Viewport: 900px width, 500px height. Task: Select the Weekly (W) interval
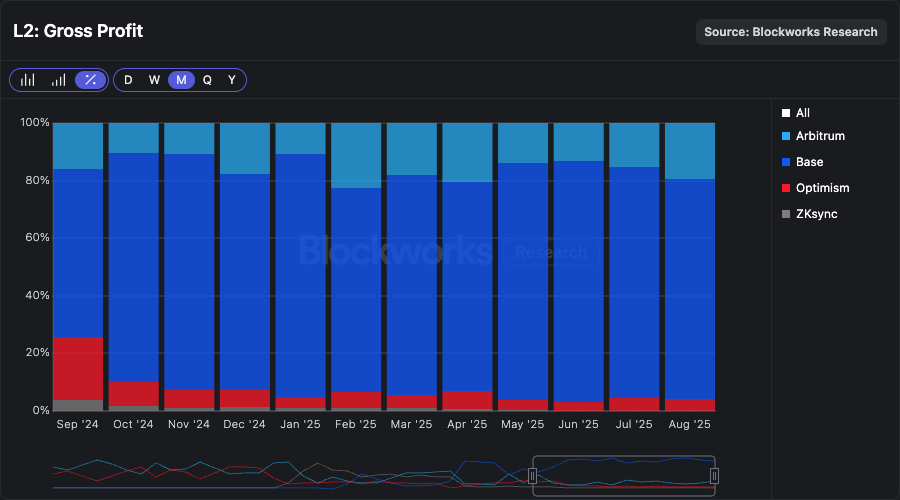(154, 80)
